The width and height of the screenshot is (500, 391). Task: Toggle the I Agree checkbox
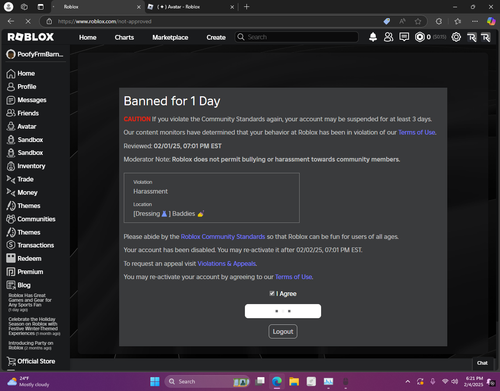click(x=272, y=293)
